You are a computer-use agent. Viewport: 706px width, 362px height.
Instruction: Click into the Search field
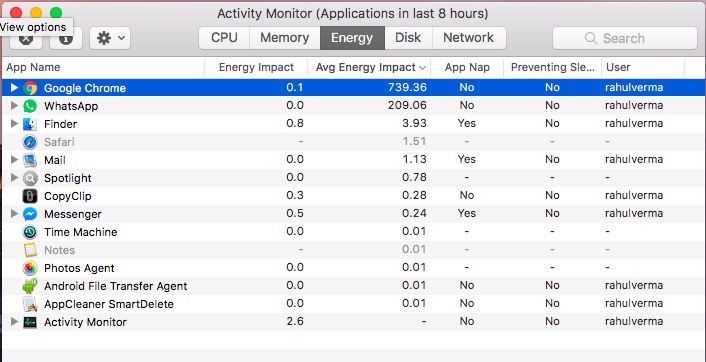(x=625, y=38)
